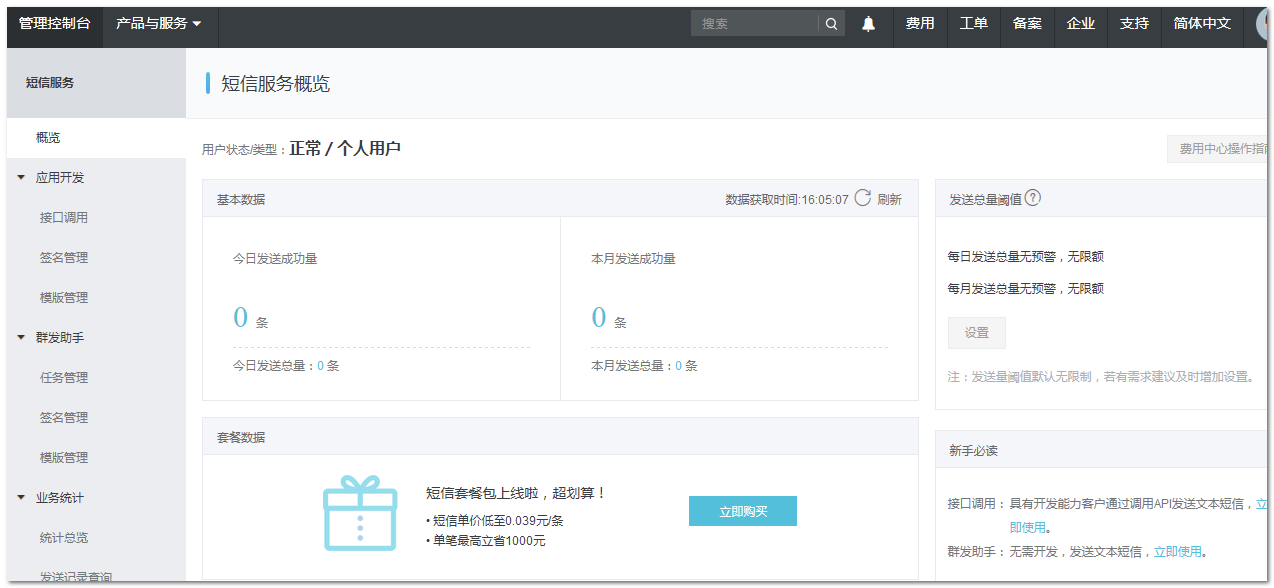Click the help question mark icon
Viewport: 1274px width, 588px height.
1033,198
